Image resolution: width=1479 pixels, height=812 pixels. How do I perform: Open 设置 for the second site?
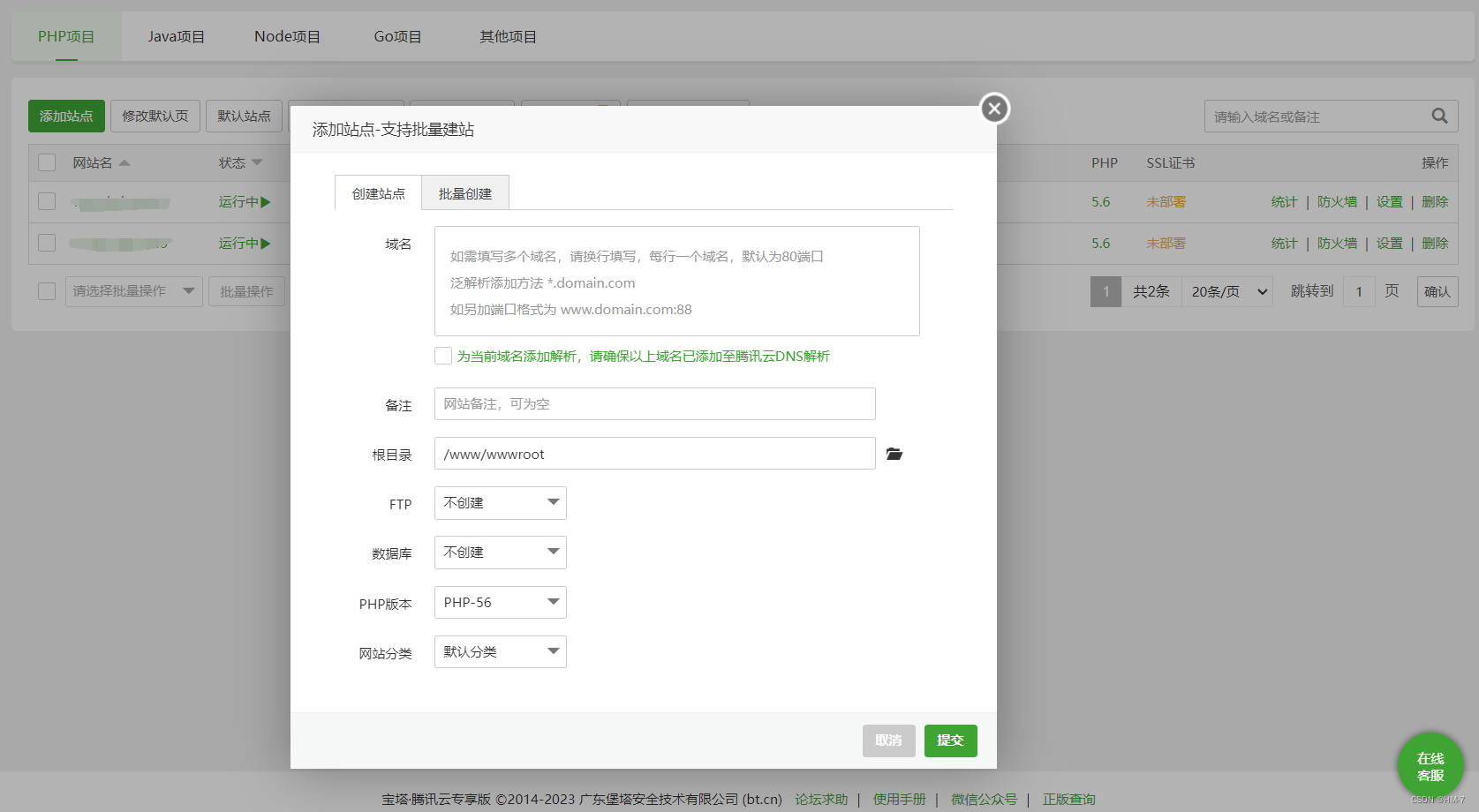(1390, 243)
